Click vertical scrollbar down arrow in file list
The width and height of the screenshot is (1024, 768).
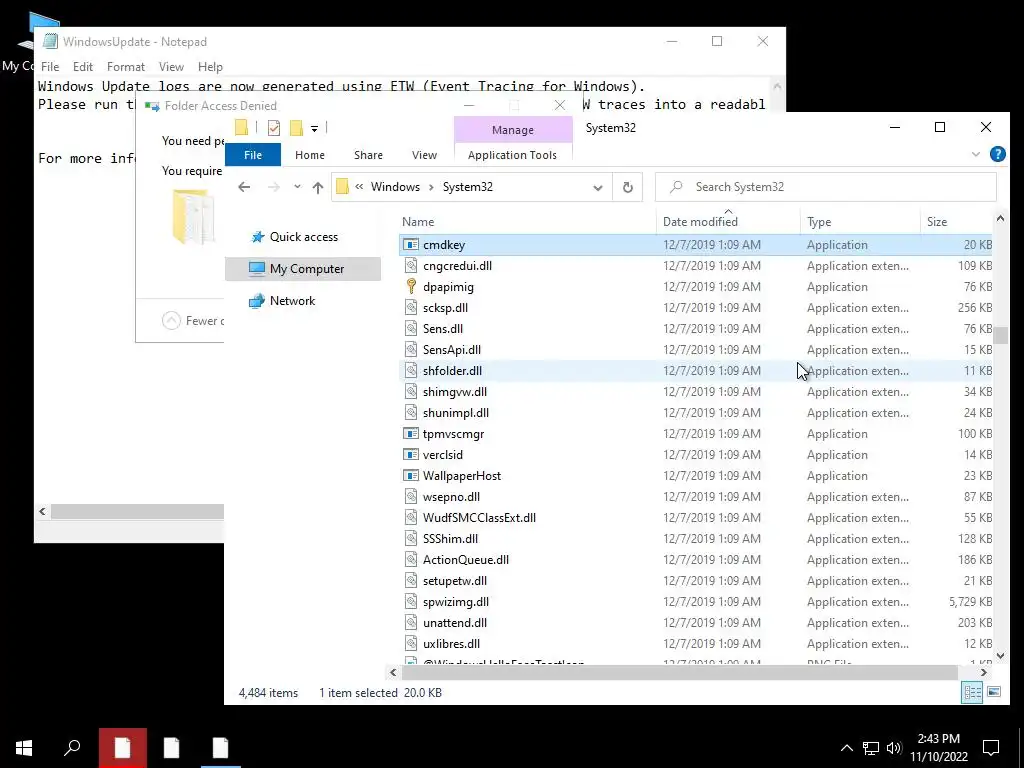1000,655
